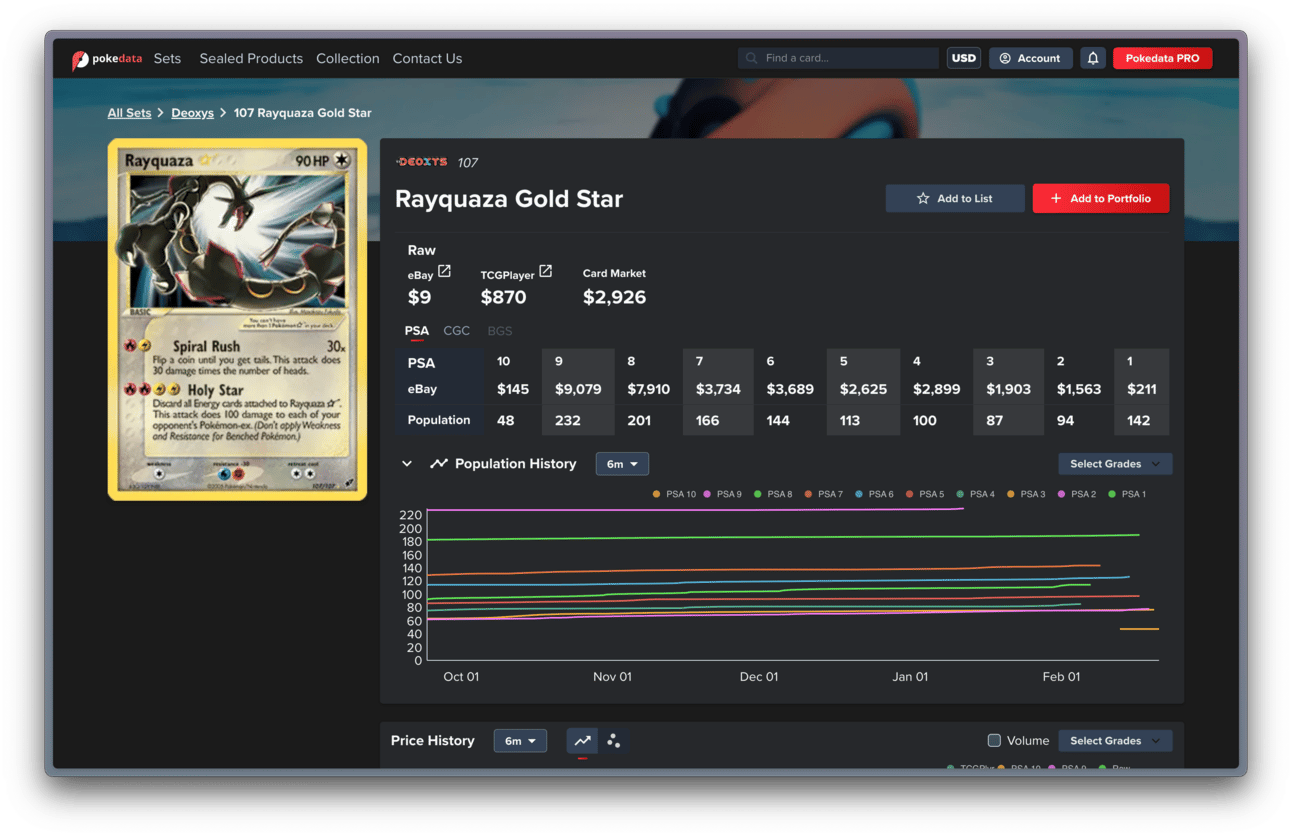Click the PSA 10 population value 48
This screenshot has height=836, width=1292.
coord(506,421)
